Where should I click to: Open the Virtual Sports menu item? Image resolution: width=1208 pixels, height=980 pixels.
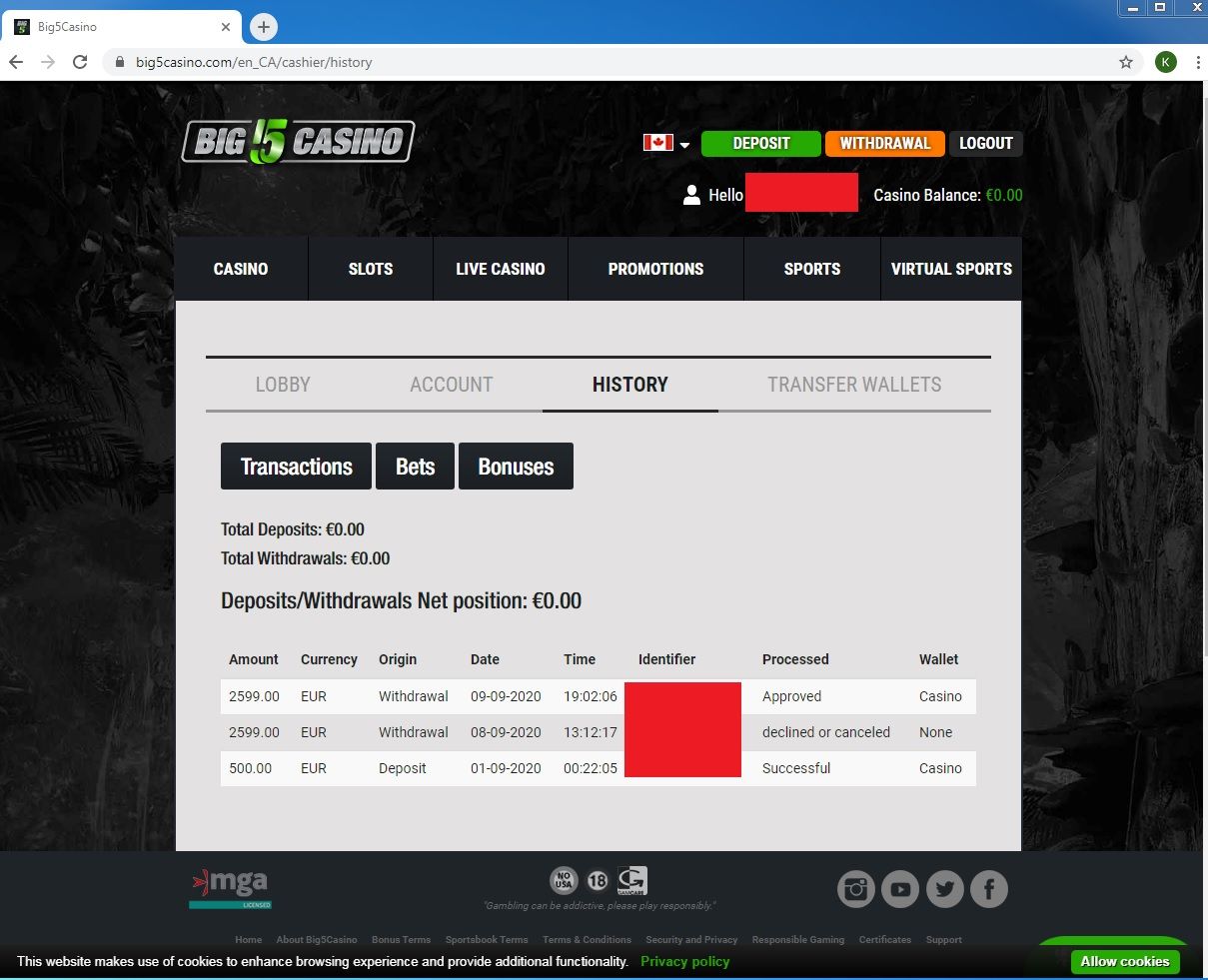tap(951, 269)
